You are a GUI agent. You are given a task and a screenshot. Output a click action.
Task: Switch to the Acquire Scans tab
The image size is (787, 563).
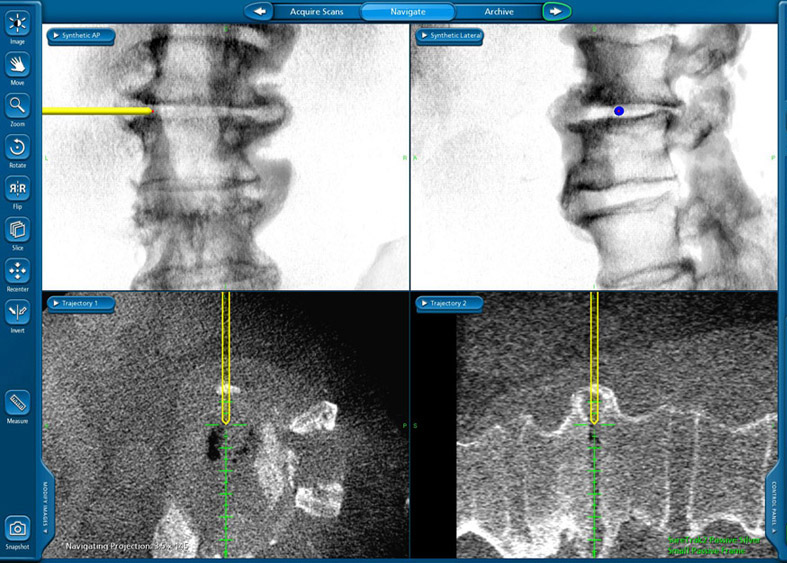(316, 12)
